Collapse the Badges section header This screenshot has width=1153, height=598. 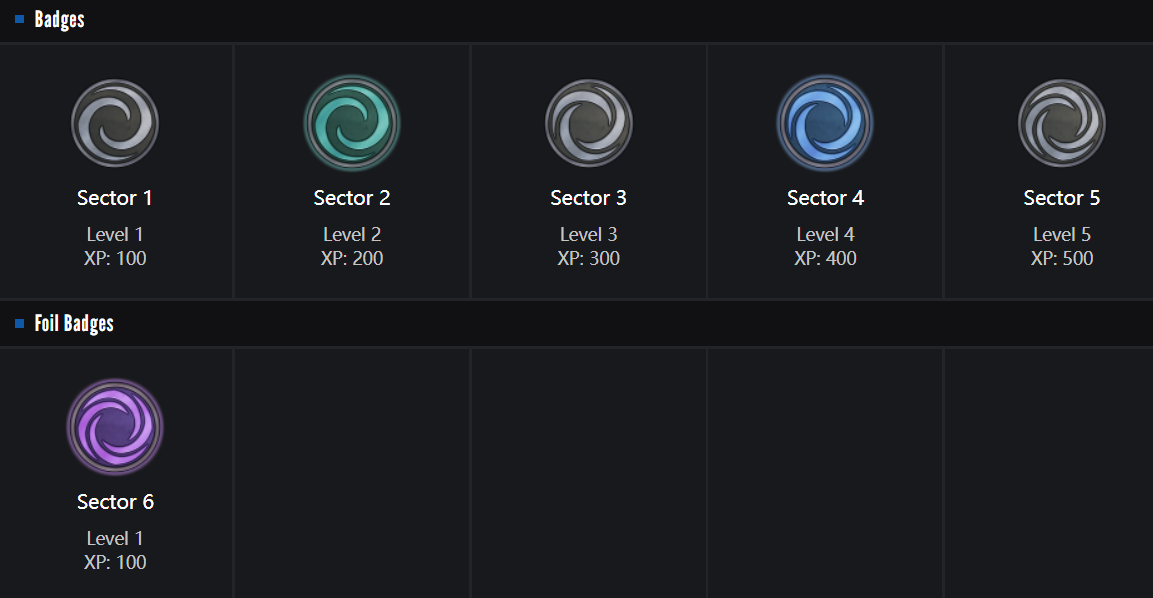pyautogui.click(x=60, y=19)
